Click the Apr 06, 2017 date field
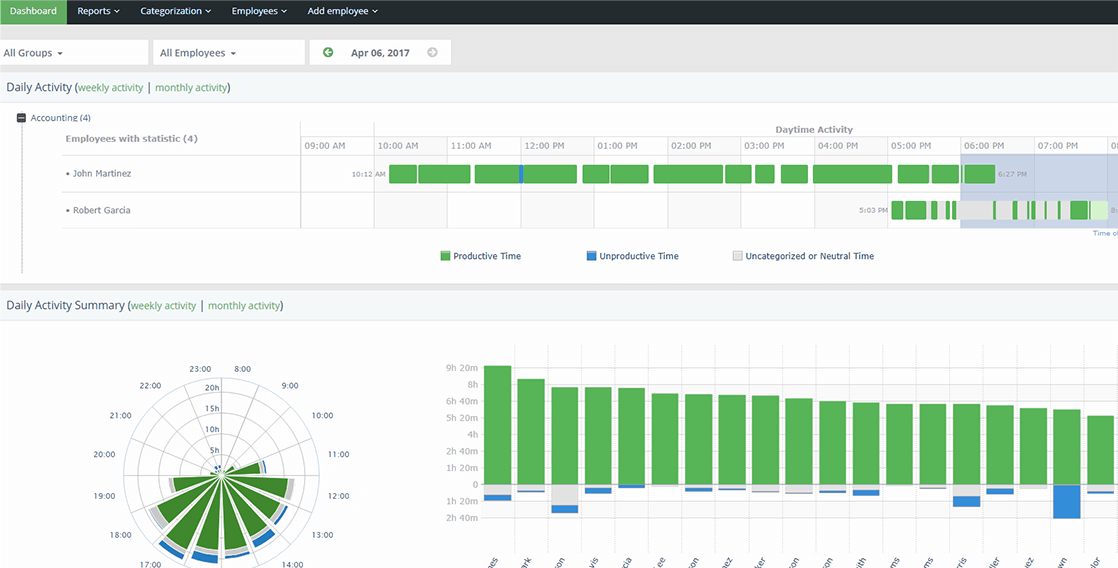The image size is (1118, 568). point(380,53)
